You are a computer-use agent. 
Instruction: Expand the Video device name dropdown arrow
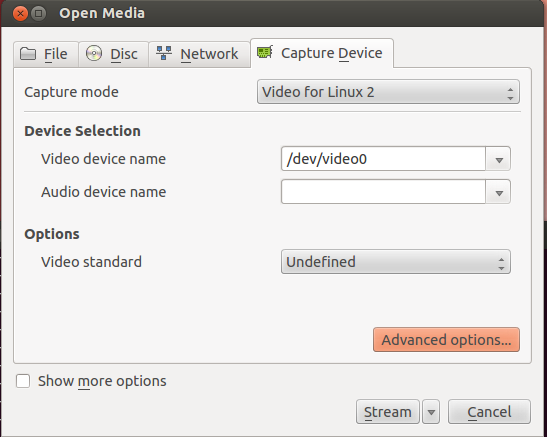(x=499, y=159)
